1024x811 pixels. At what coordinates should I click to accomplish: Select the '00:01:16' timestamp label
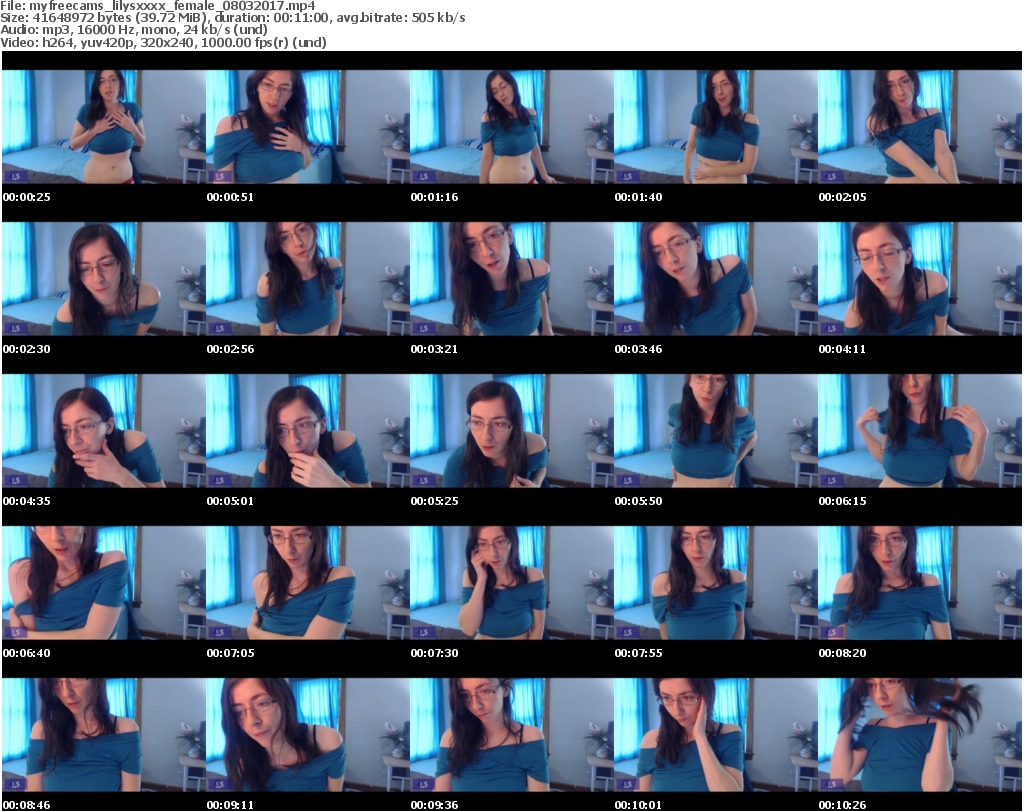tap(434, 197)
